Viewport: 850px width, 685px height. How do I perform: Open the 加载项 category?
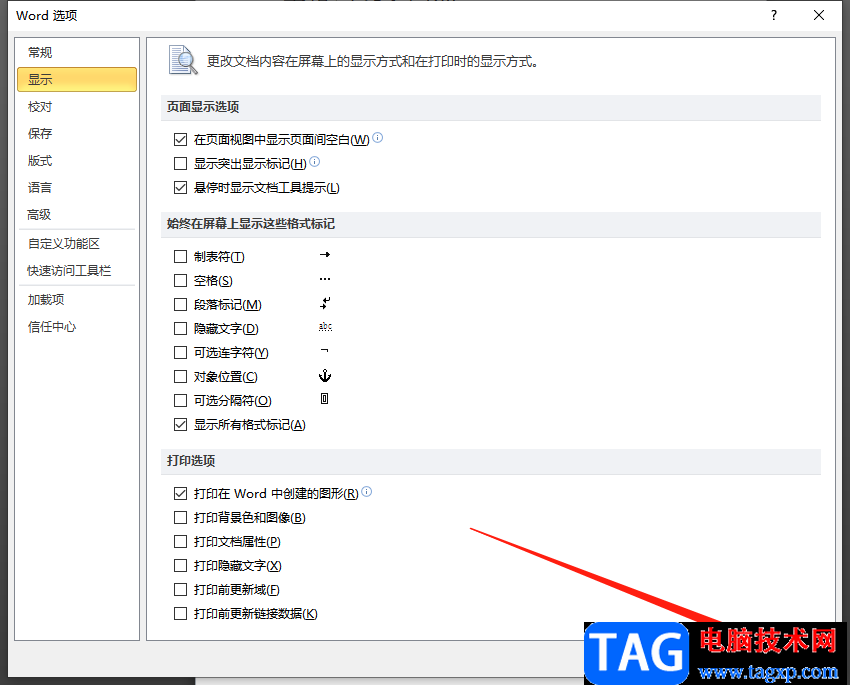(x=76, y=300)
